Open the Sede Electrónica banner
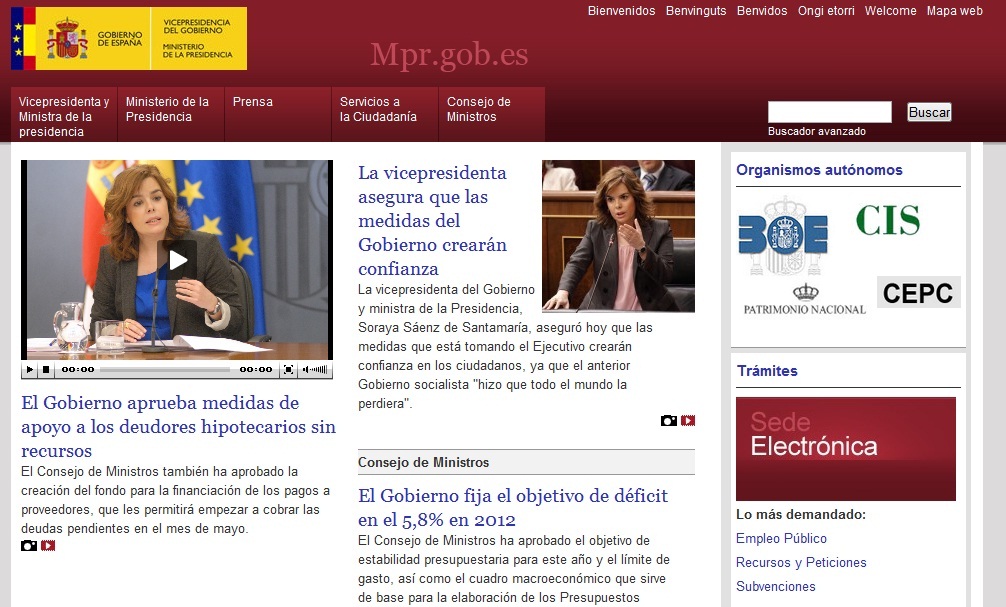The width and height of the screenshot is (1006, 607). tap(845, 448)
